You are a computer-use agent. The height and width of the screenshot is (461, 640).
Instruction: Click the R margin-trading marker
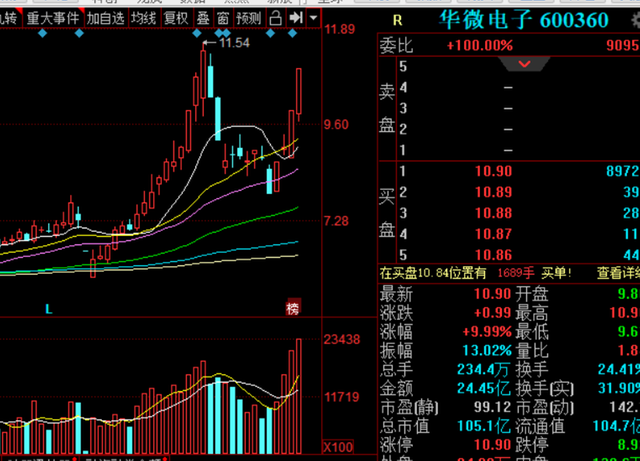pyautogui.click(x=397, y=19)
